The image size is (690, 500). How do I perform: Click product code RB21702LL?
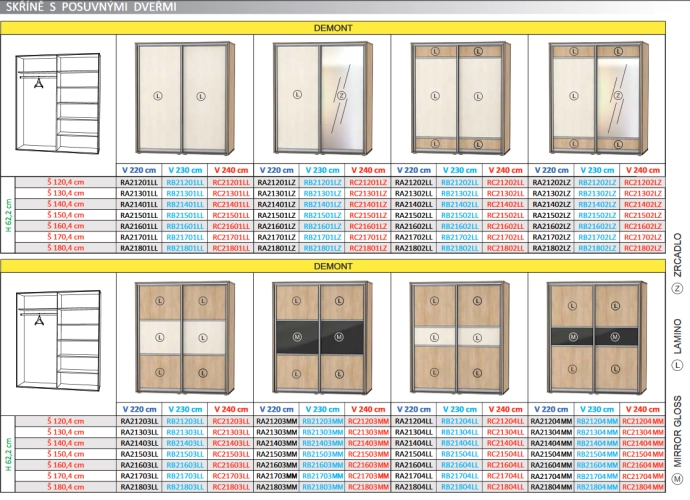tap(460, 237)
